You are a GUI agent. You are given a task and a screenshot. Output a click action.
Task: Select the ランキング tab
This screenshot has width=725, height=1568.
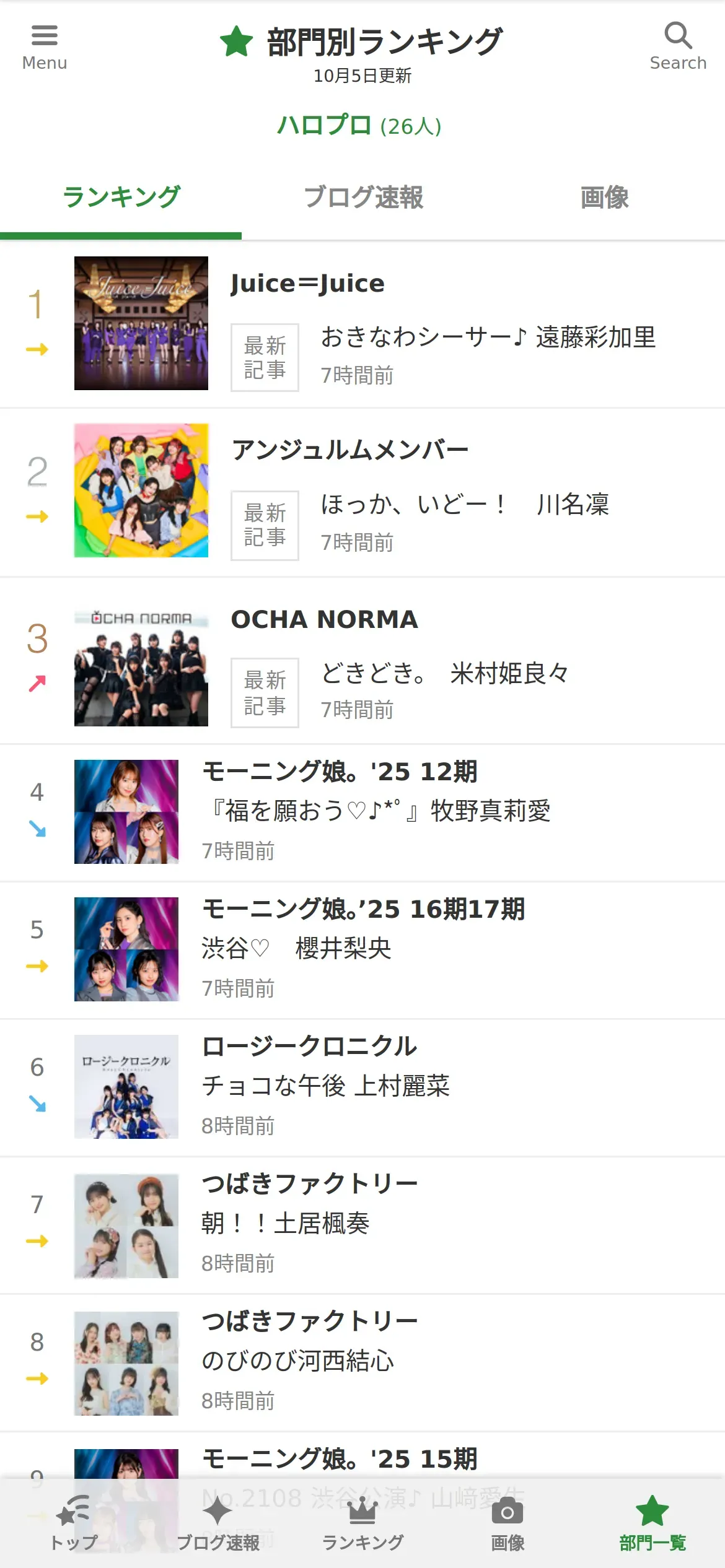click(121, 198)
